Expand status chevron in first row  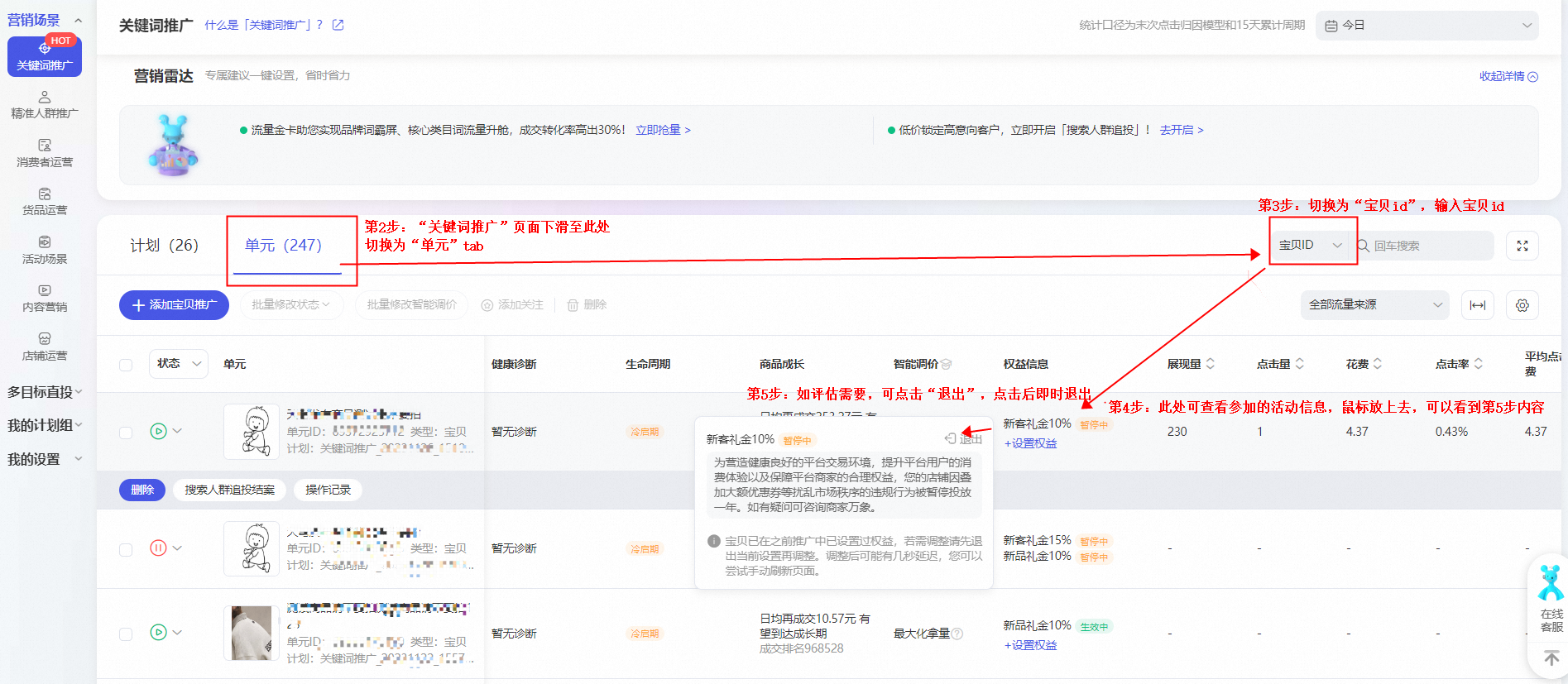click(177, 431)
